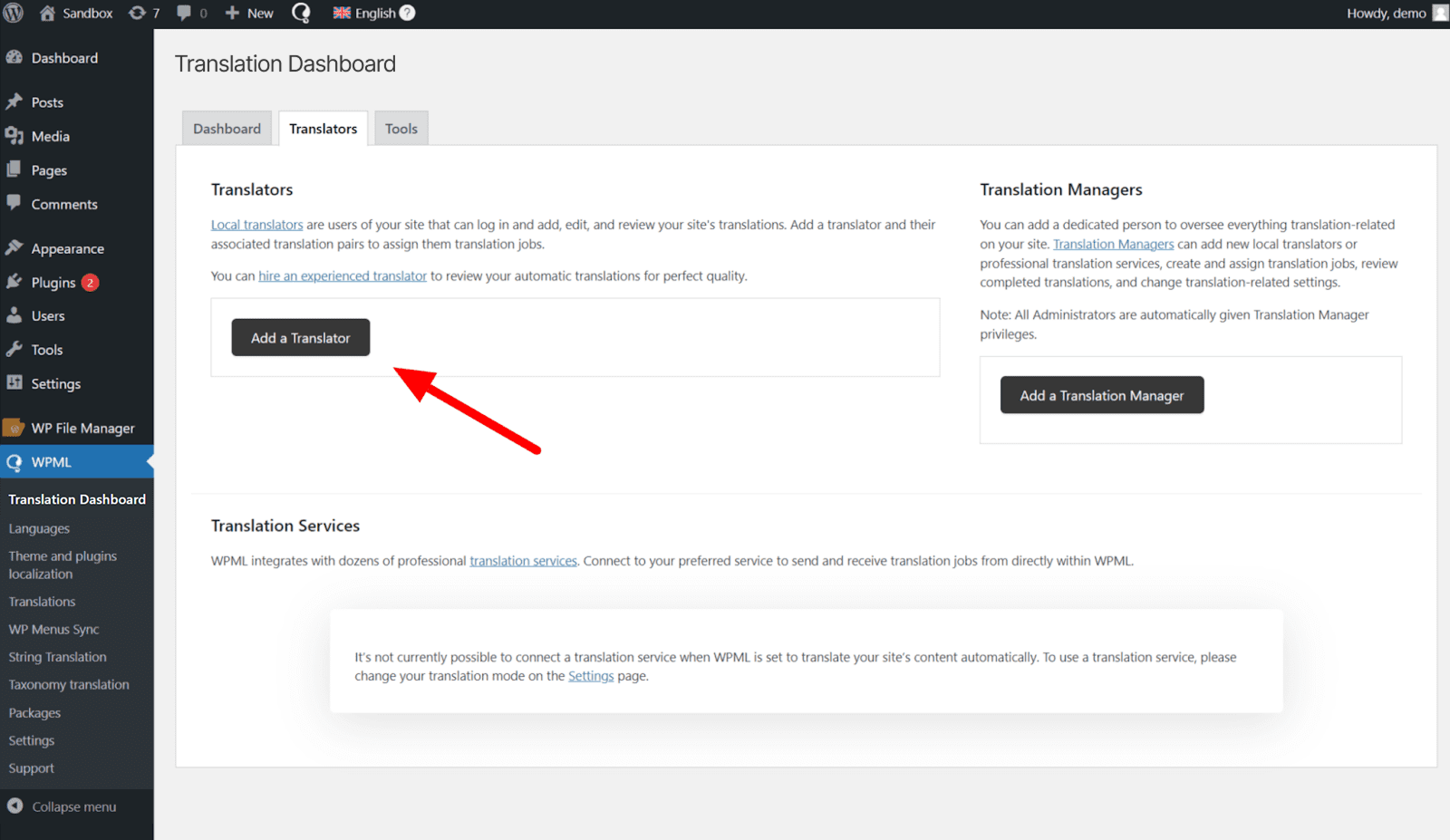Click the plus New icon in admin bar
Screen dimensions: 1450x840
click(x=232, y=13)
